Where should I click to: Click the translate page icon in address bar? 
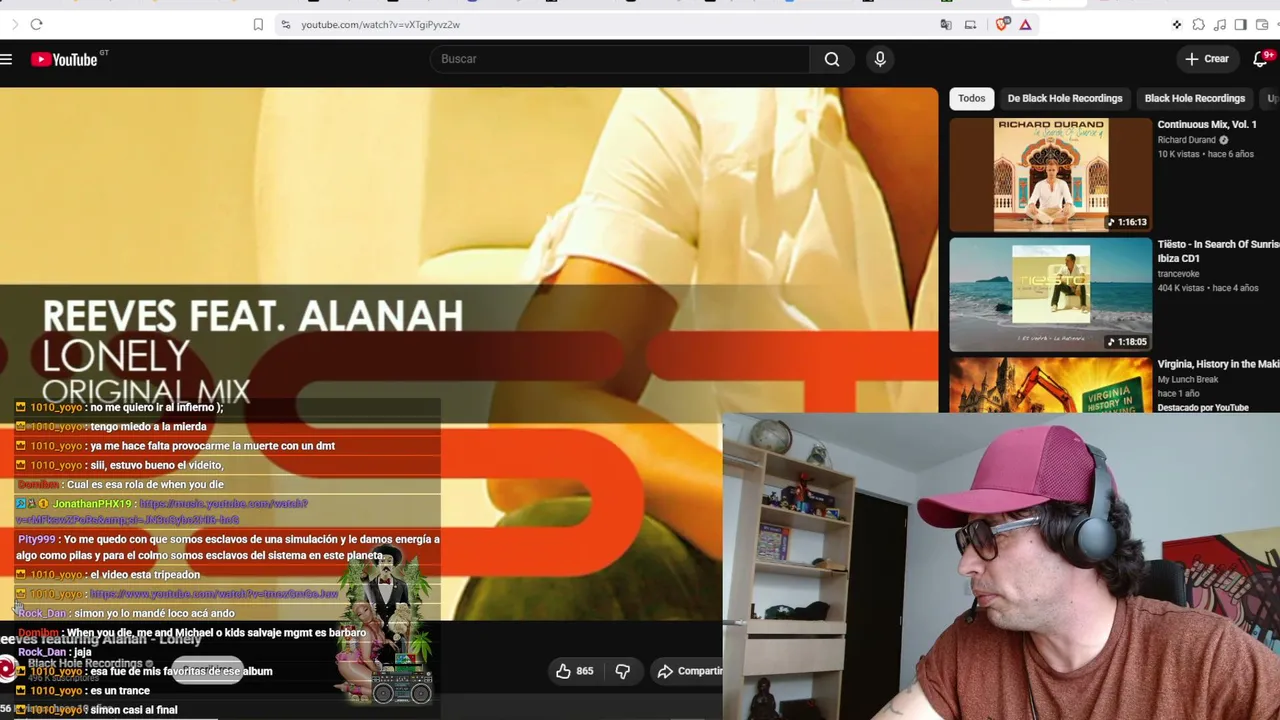click(x=946, y=24)
